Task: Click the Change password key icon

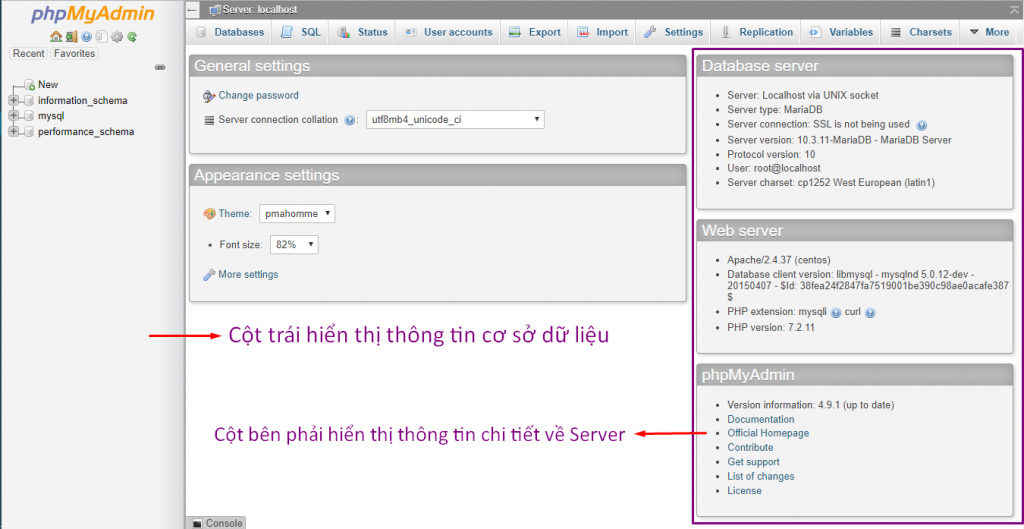Action: click(209, 96)
